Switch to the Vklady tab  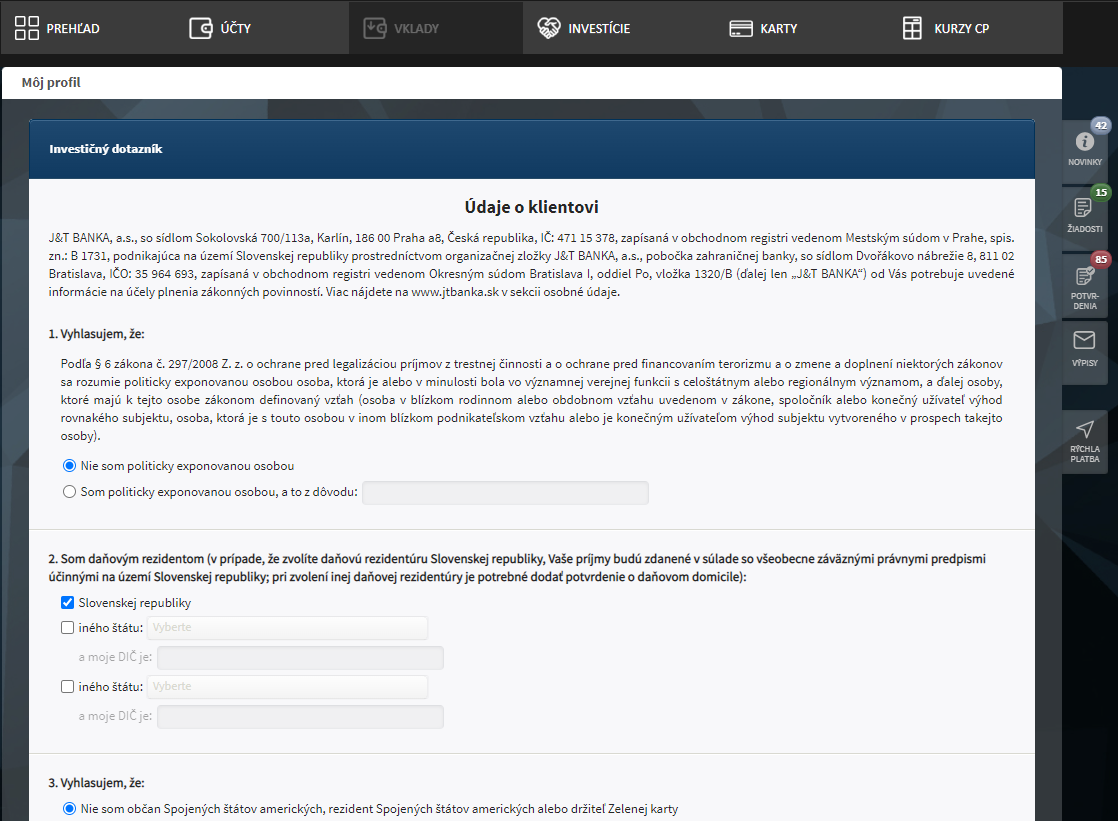click(x=401, y=28)
